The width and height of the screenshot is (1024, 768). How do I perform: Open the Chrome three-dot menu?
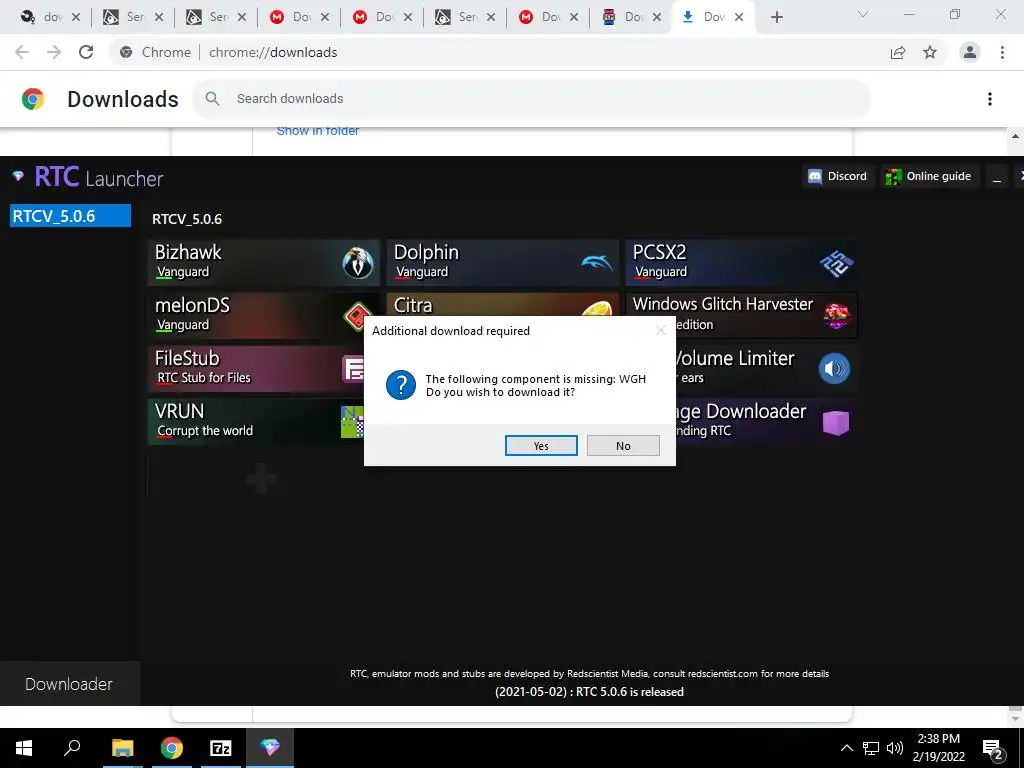tap(1002, 52)
